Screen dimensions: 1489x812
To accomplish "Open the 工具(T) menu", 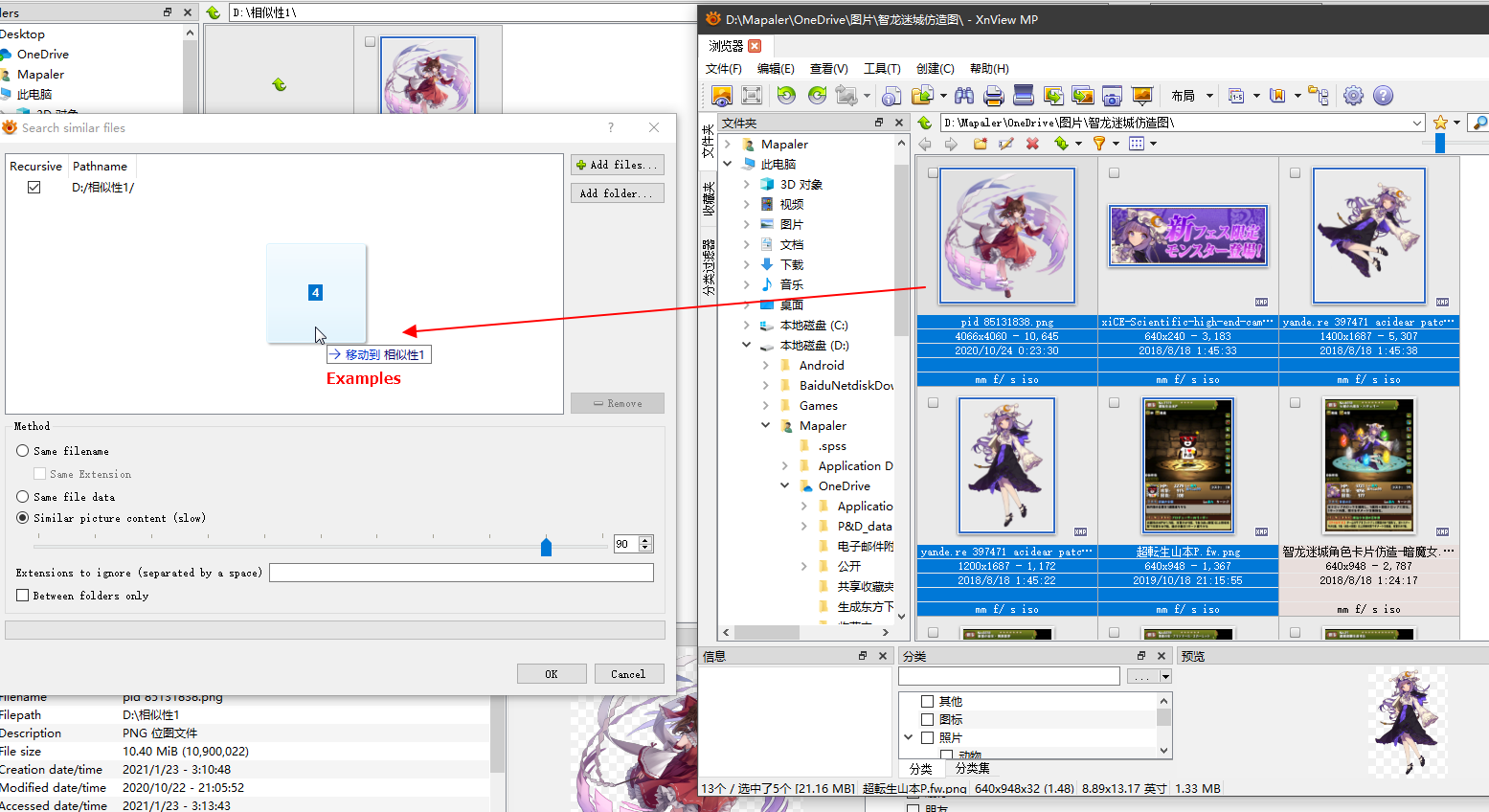I will [x=882, y=69].
